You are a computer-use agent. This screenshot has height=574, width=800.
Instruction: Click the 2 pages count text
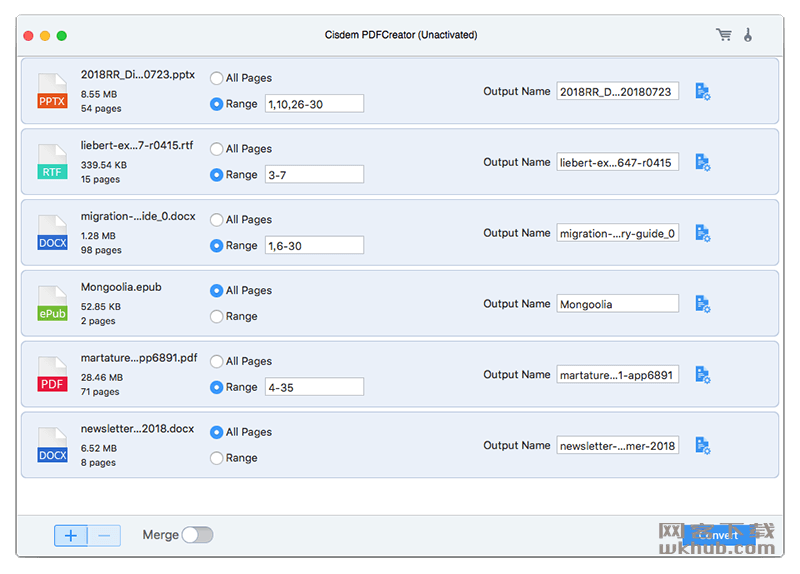point(98,321)
